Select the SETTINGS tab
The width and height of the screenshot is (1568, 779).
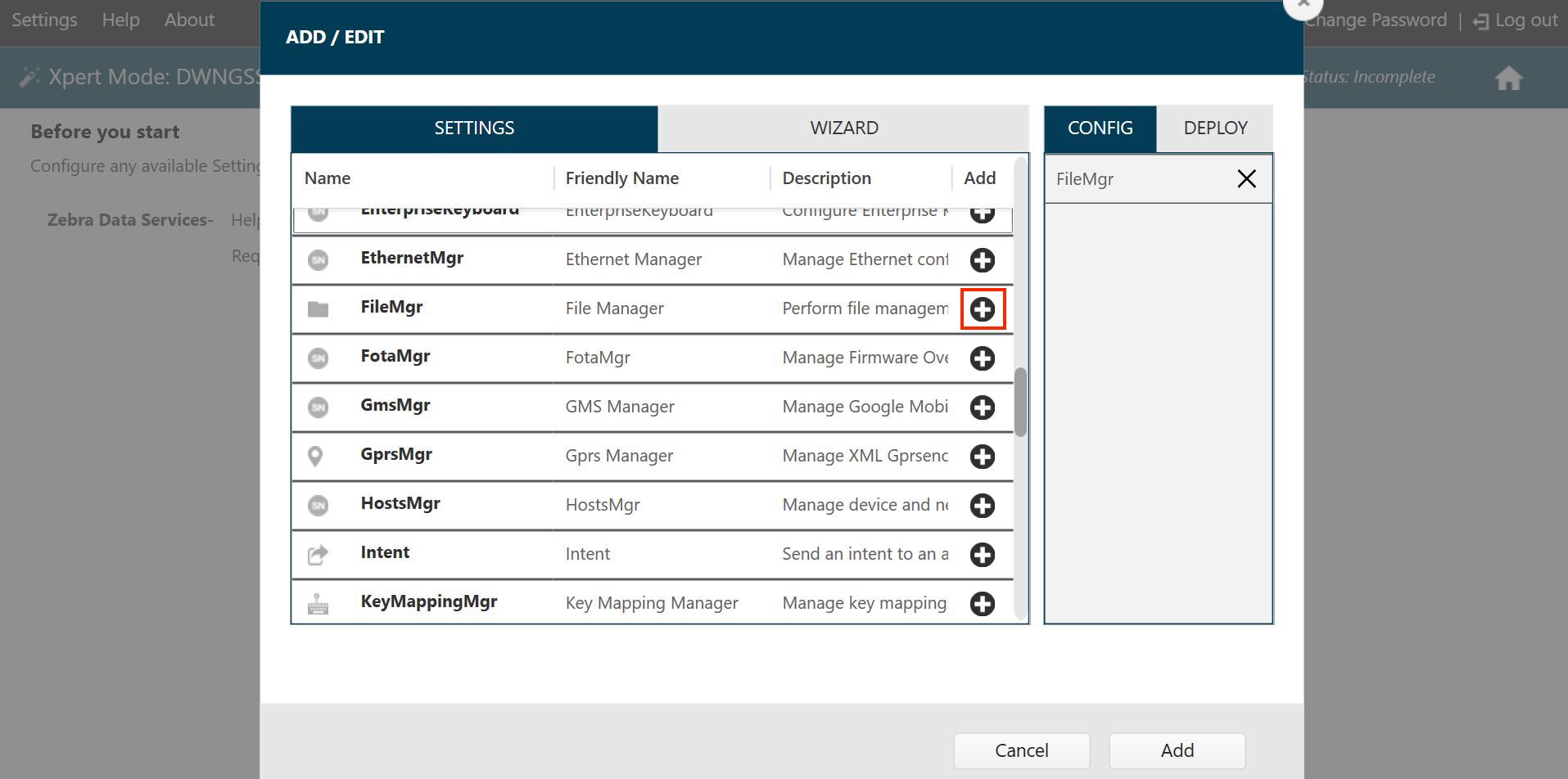click(474, 128)
